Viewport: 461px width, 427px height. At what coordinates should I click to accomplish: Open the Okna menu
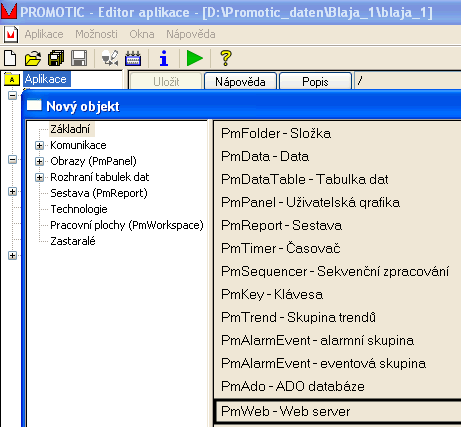pyautogui.click(x=142, y=34)
